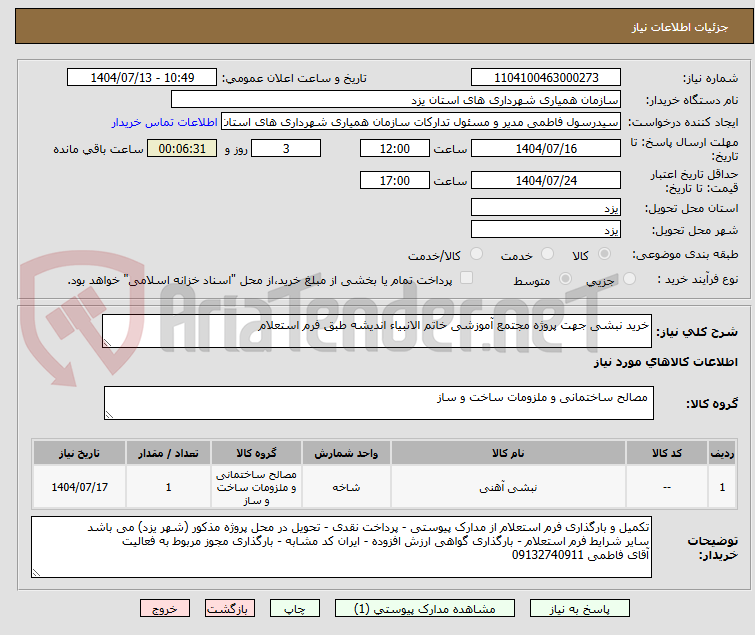755x635 pixels.
Task: Click the کد کالا column header
Action: coord(667,453)
